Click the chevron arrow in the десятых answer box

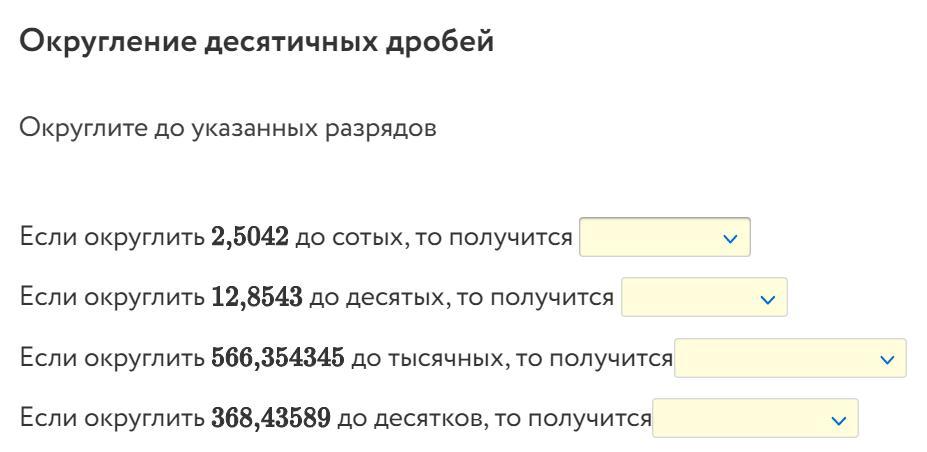point(768,298)
